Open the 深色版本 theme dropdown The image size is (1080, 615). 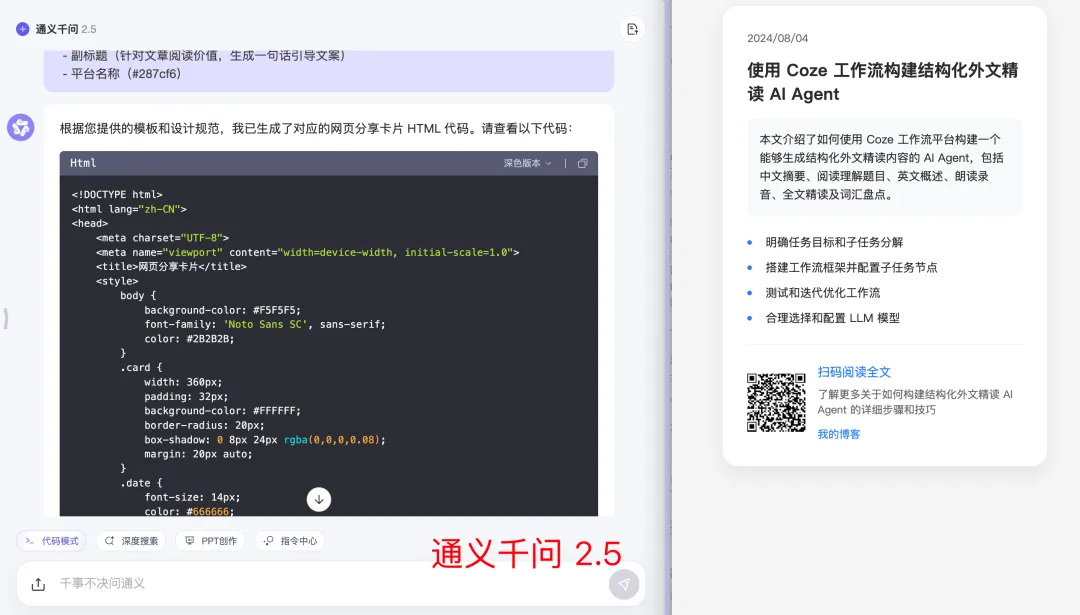(527, 163)
